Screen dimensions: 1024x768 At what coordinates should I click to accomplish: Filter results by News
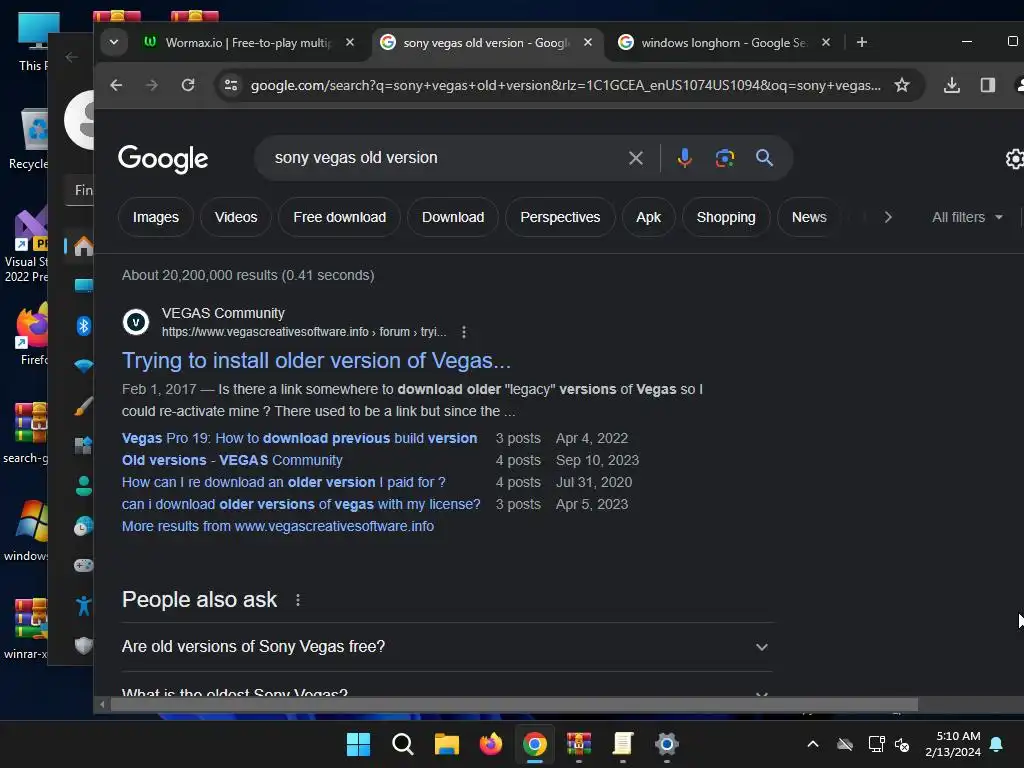click(x=808, y=217)
